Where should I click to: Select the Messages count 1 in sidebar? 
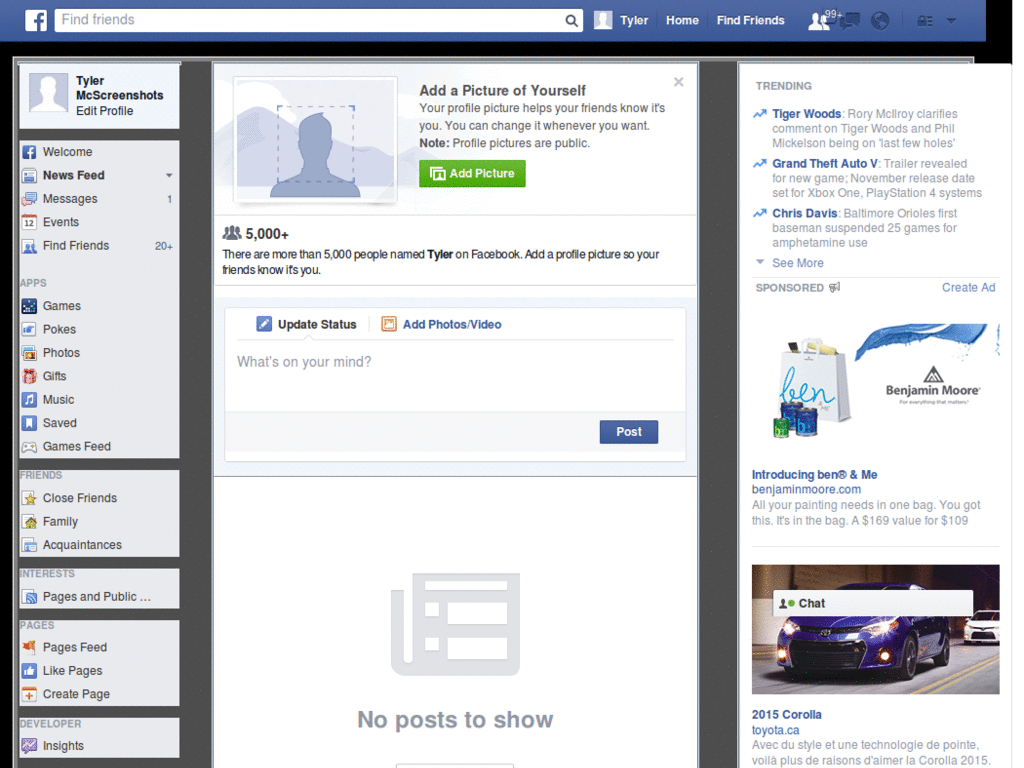click(x=169, y=199)
